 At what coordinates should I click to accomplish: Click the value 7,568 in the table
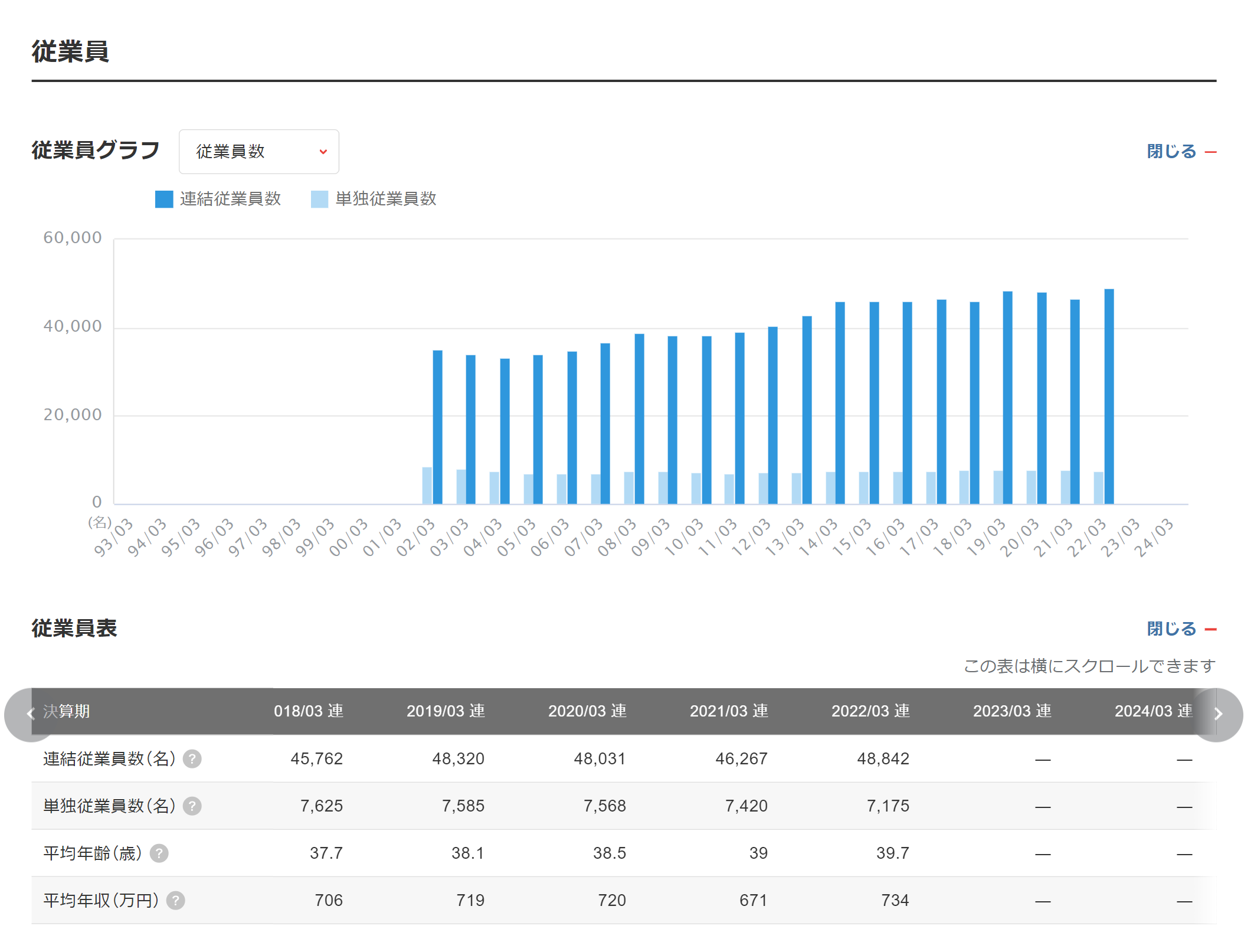tap(605, 806)
